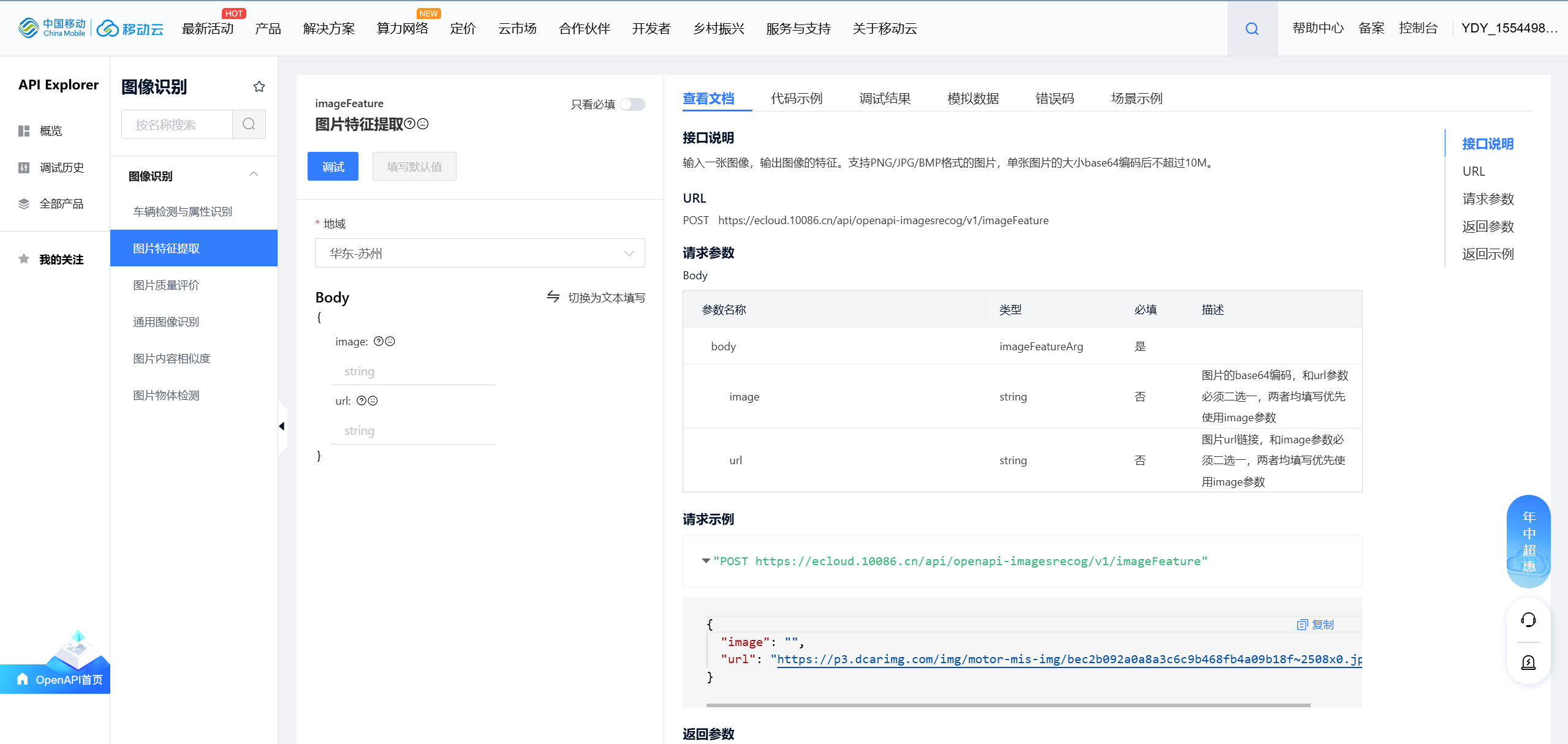Image resolution: width=1568 pixels, height=744 pixels.
Task: Select 图片质量评价 in the API list
Action: pyautogui.click(x=194, y=285)
